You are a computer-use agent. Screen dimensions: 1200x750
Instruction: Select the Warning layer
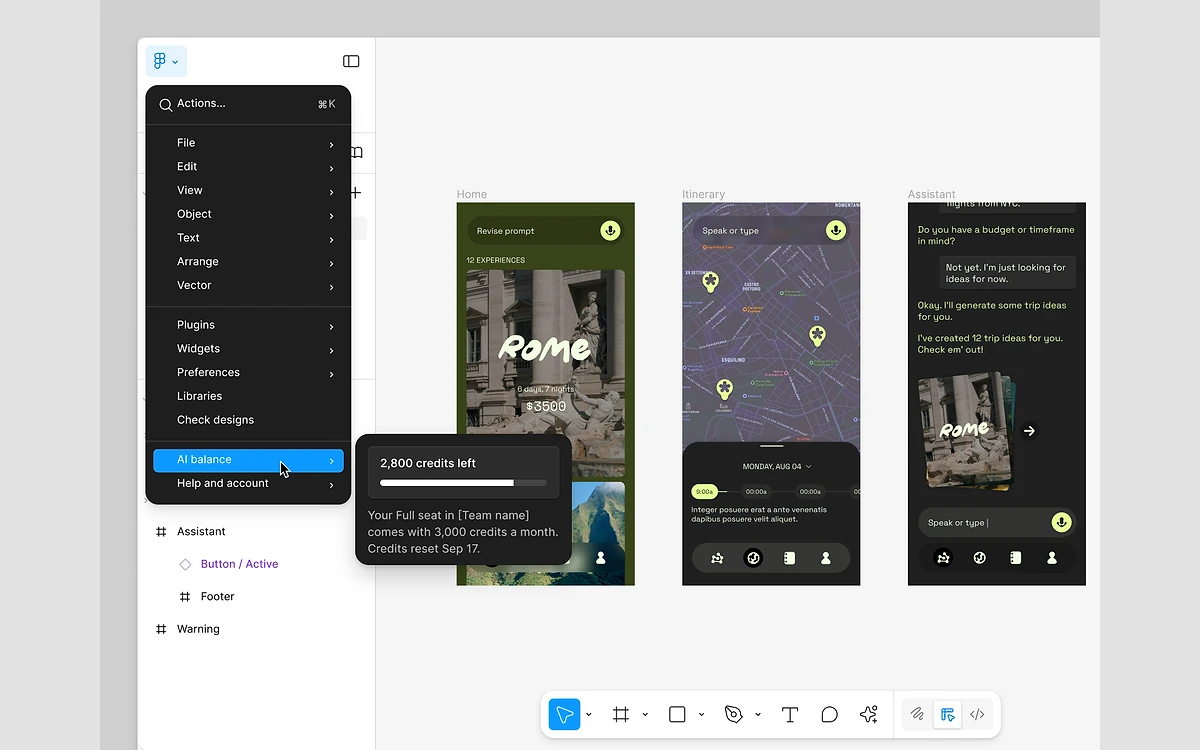198,629
